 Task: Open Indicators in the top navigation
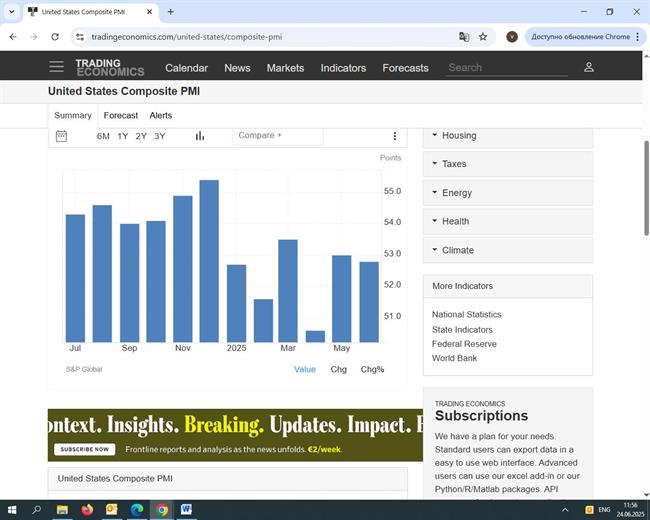[x=343, y=68]
